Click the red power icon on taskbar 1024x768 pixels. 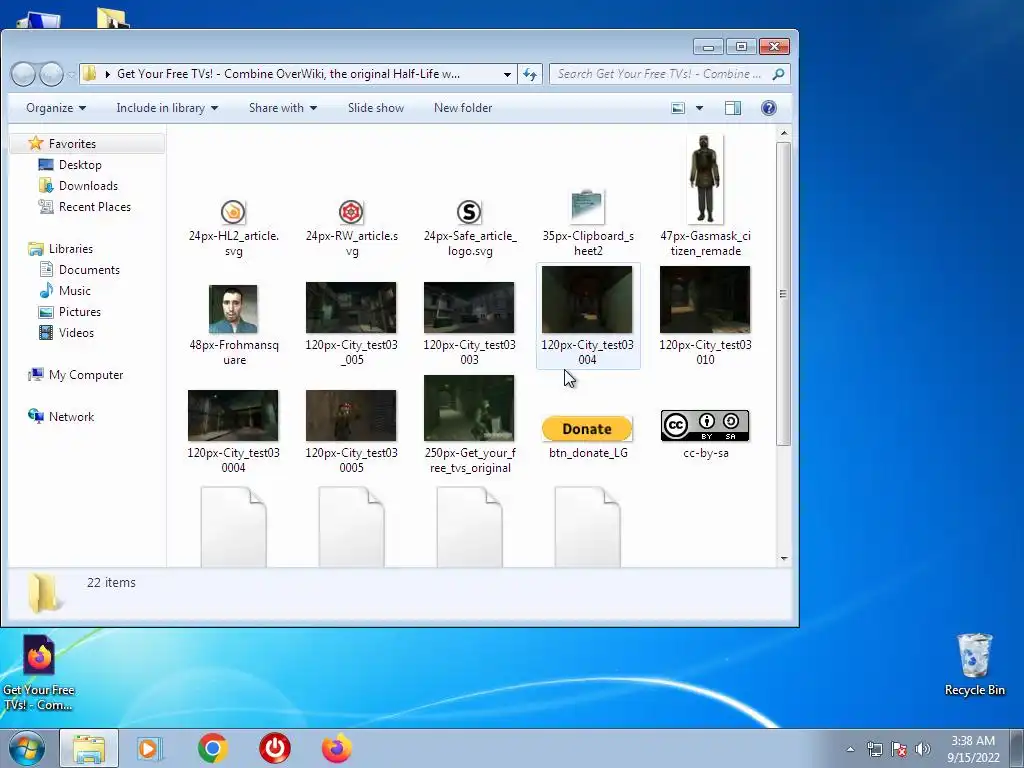(x=274, y=748)
